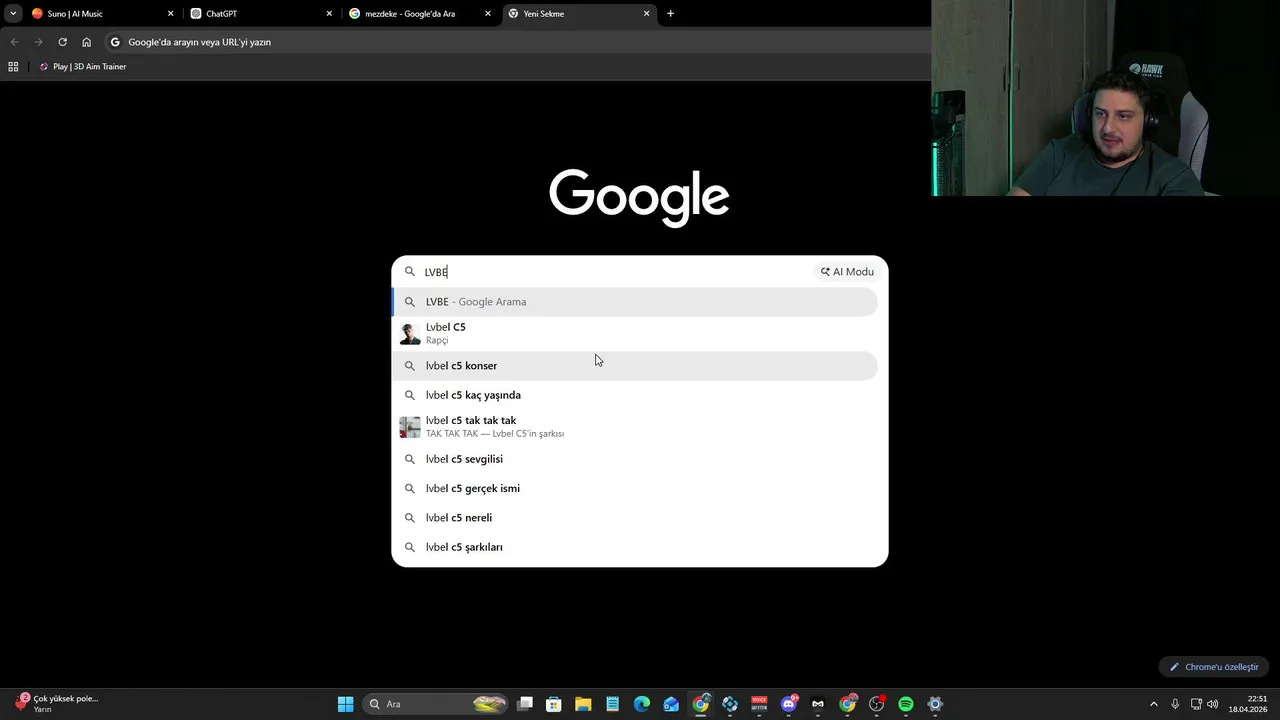Open OBS Studio from the taskbar
Screen dimensions: 1280x720
tap(877, 704)
